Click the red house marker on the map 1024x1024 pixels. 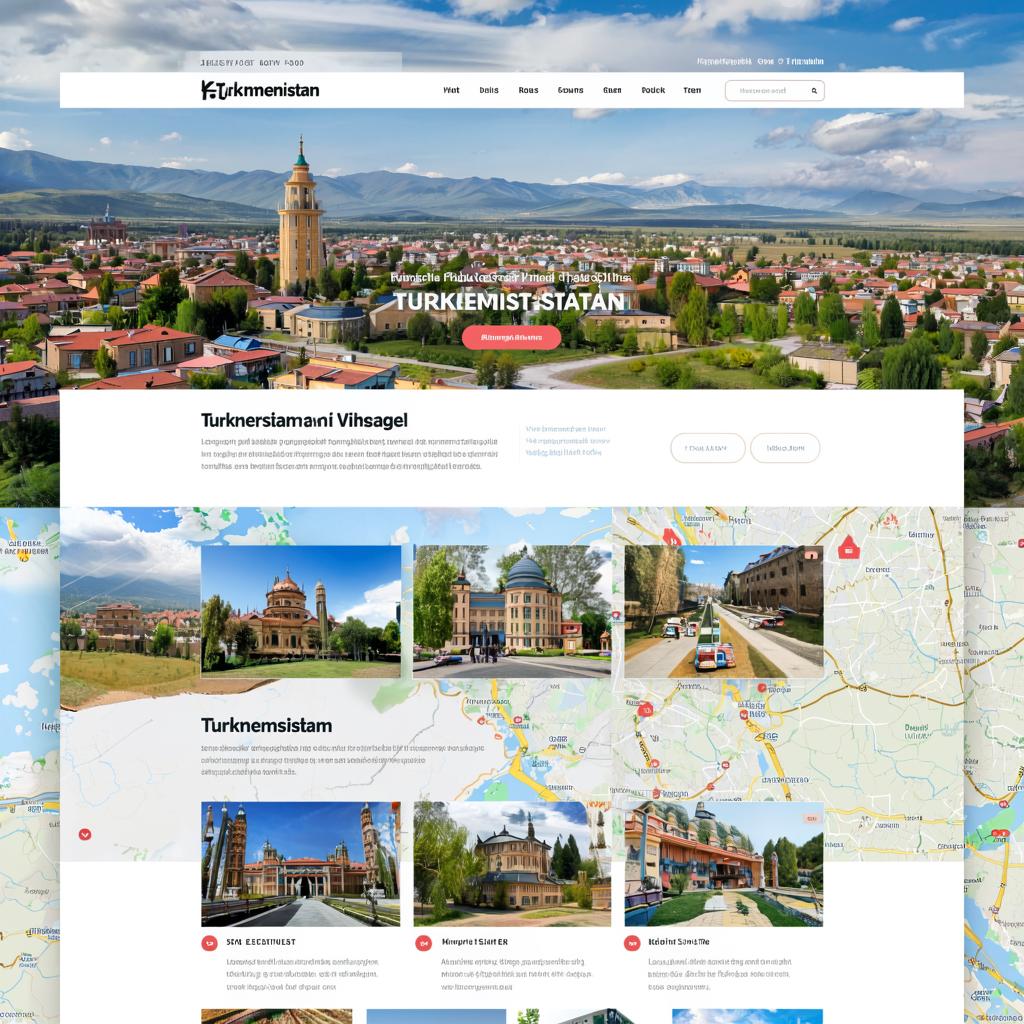pyautogui.click(x=848, y=547)
